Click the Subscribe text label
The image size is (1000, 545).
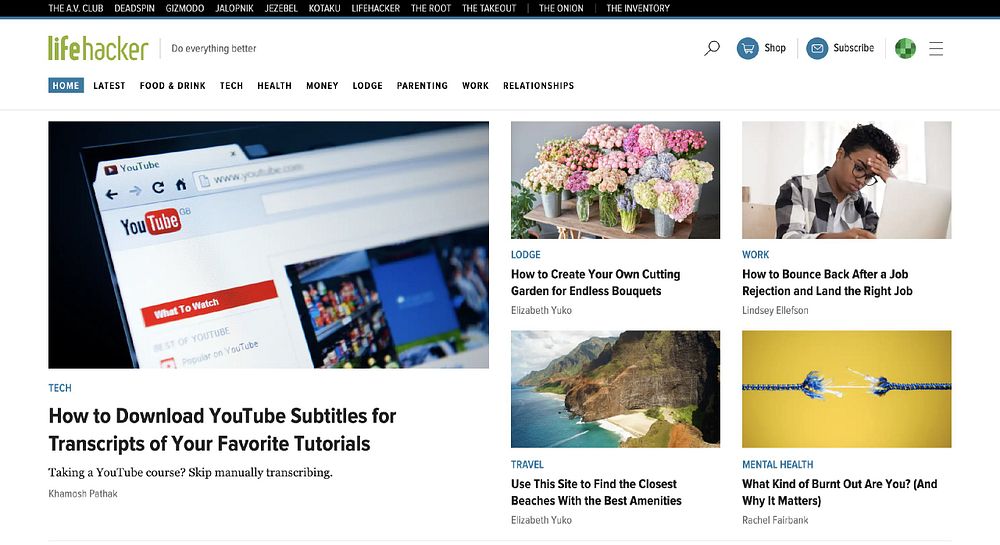tap(853, 48)
